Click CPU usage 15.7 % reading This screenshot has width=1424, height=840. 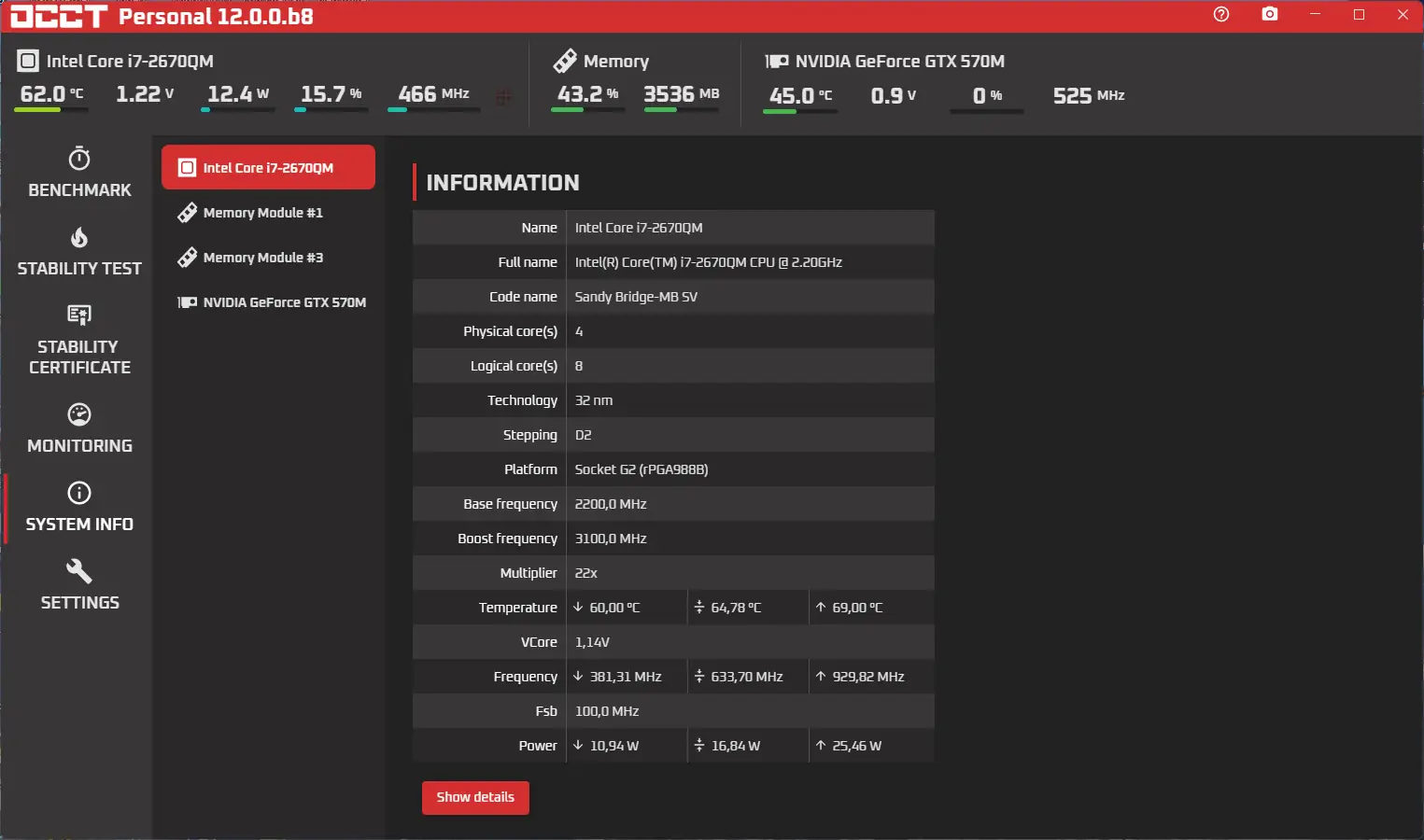[331, 94]
